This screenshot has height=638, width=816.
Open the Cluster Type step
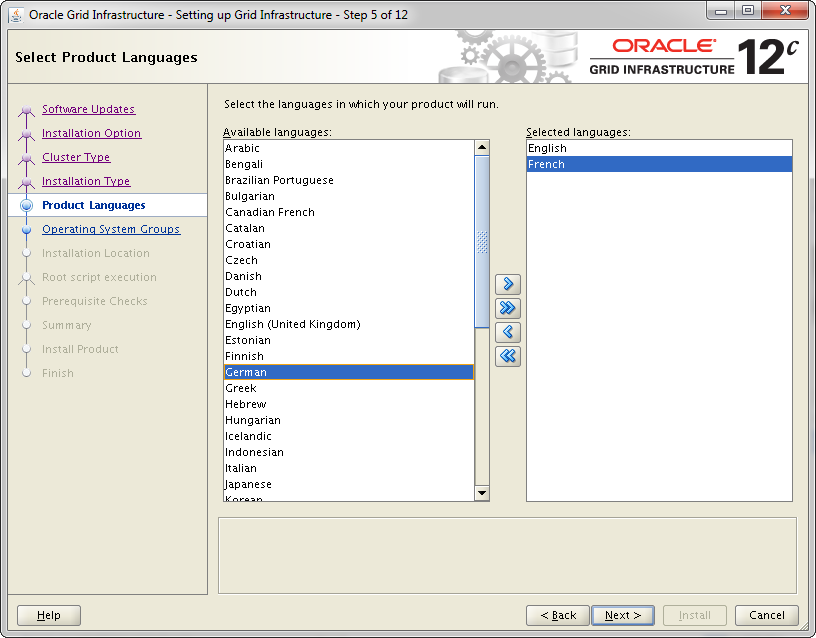point(76,157)
